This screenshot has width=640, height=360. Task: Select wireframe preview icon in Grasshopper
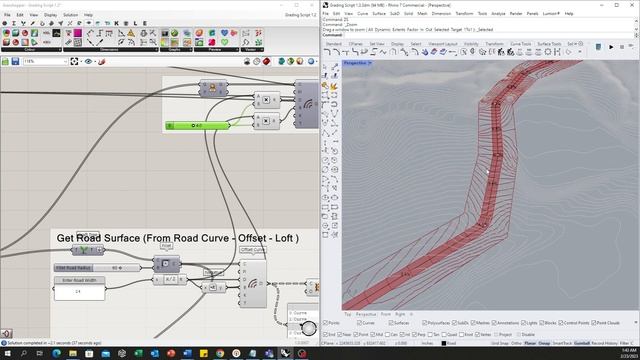tap(256, 62)
